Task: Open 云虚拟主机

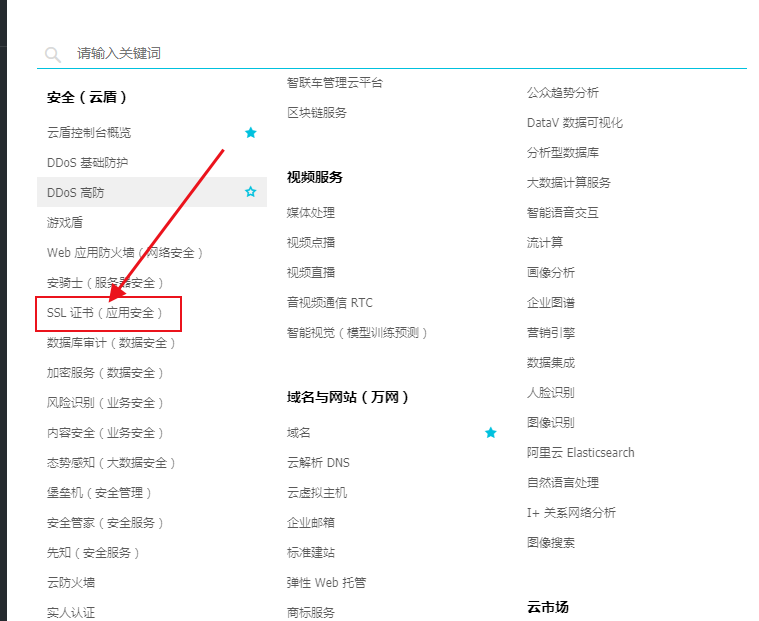Action: point(317,493)
